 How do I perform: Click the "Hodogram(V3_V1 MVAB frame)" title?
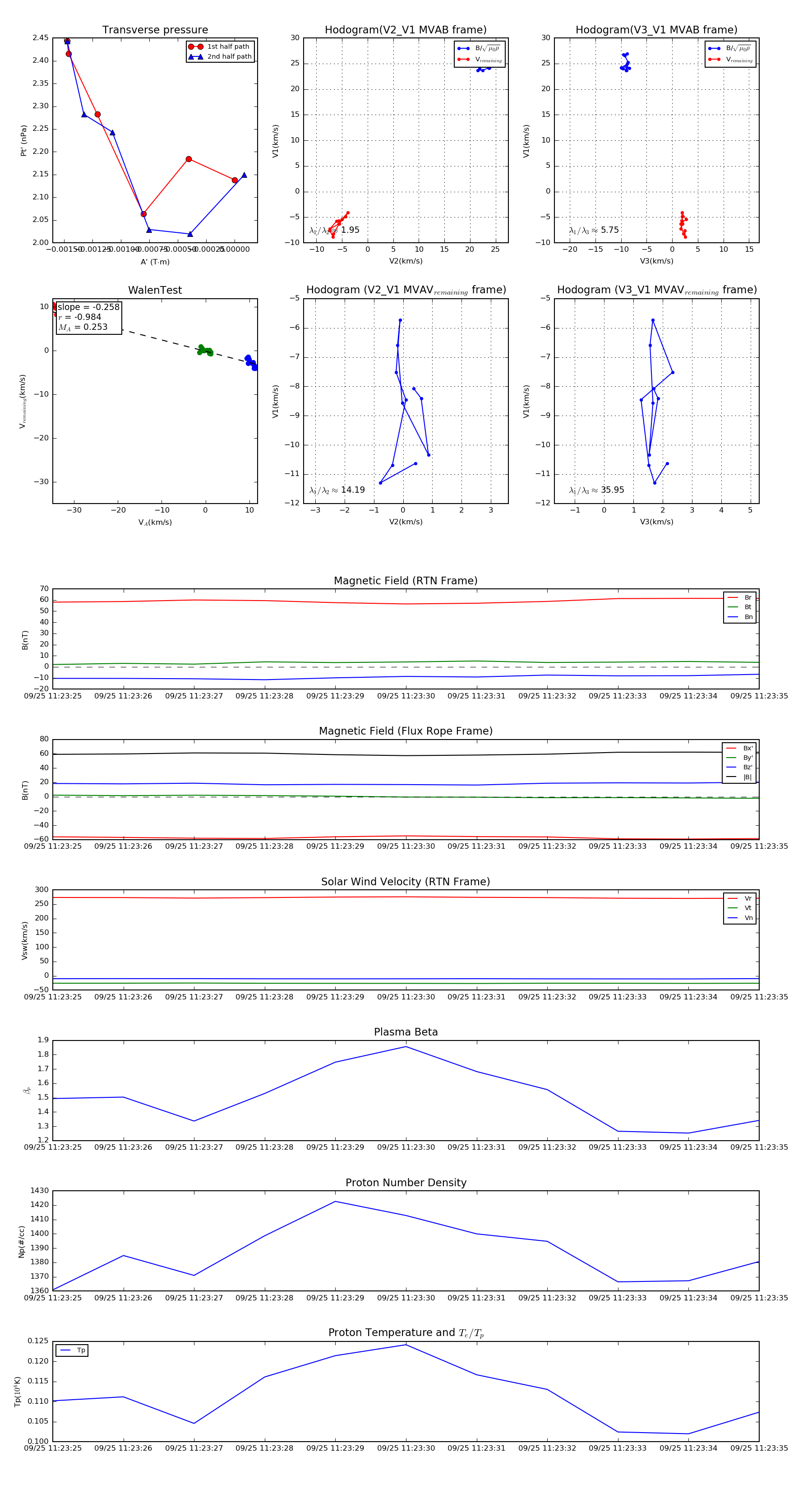pyautogui.click(x=656, y=30)
